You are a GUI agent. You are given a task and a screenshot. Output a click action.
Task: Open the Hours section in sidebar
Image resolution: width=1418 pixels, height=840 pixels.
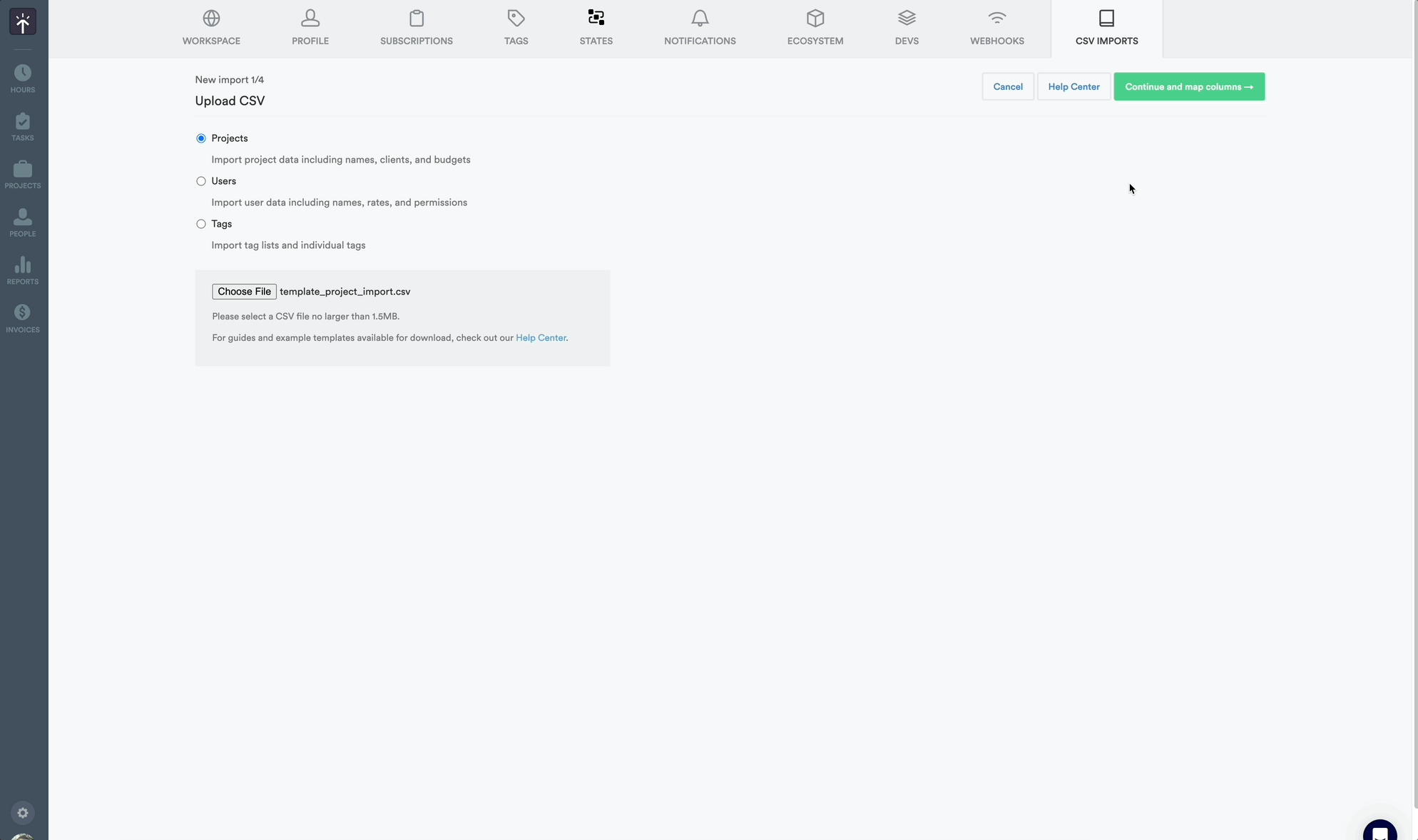click(23, 76)
